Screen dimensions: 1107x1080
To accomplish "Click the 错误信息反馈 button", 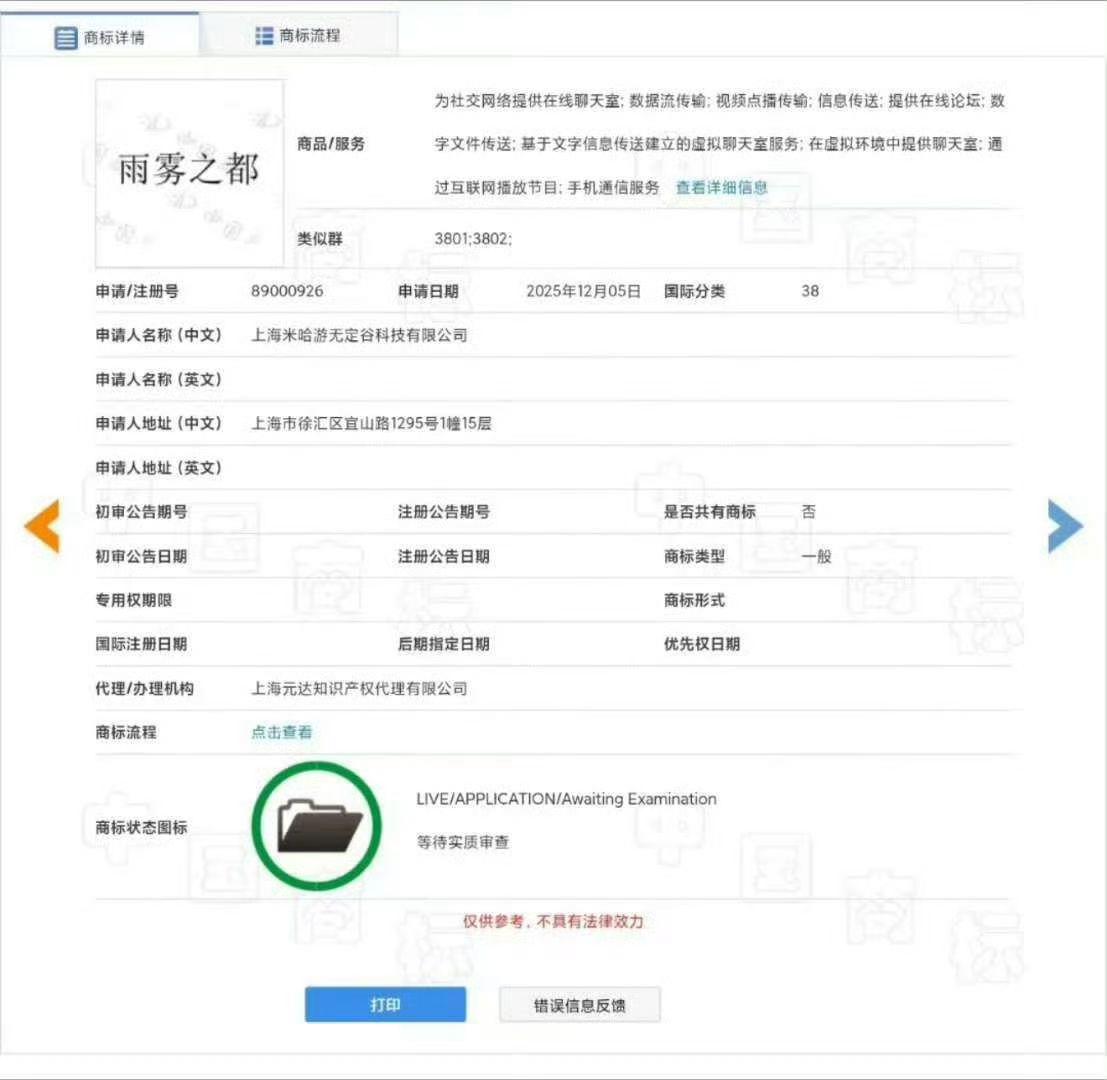I will pos(579,1006).
